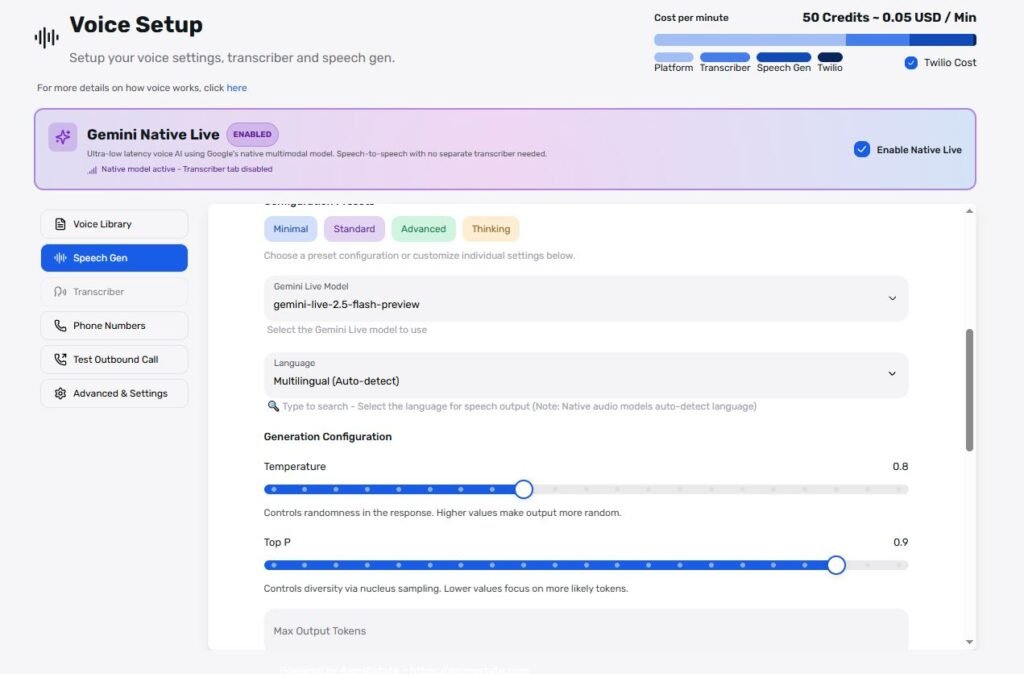
Task: Choose the Thinking preset
Action: [491, 229]
